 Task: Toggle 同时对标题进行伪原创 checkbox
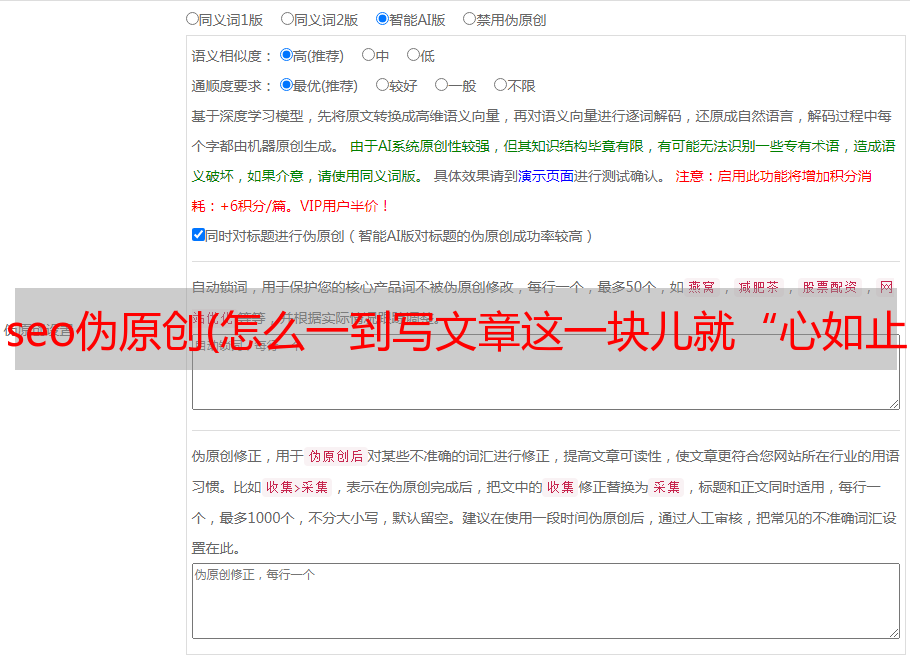[198, 235]
